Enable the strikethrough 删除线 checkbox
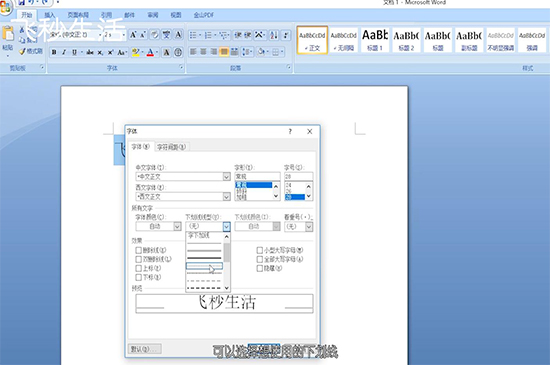Viewport: 550px width, 365px height. (139, 250)
